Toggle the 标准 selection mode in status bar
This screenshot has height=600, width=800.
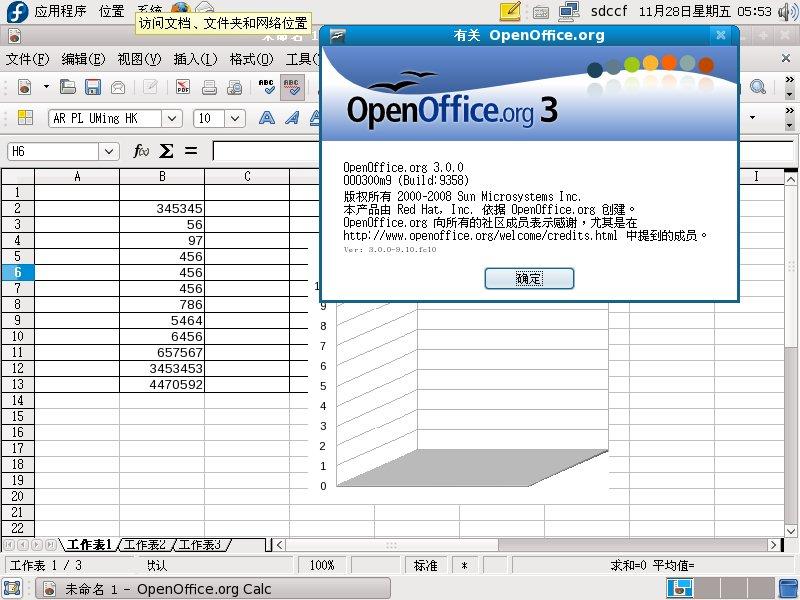[426, 565]
